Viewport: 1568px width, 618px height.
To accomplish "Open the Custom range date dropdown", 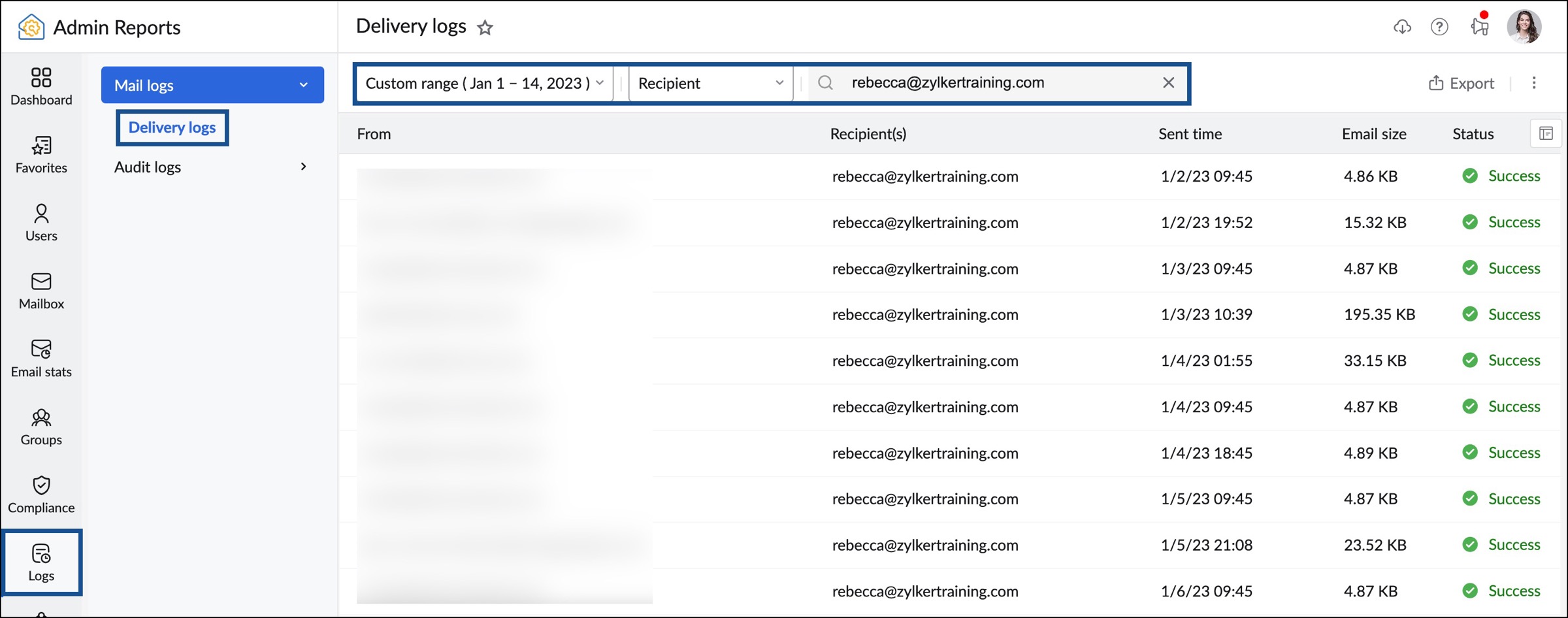I will coord(484,83).
